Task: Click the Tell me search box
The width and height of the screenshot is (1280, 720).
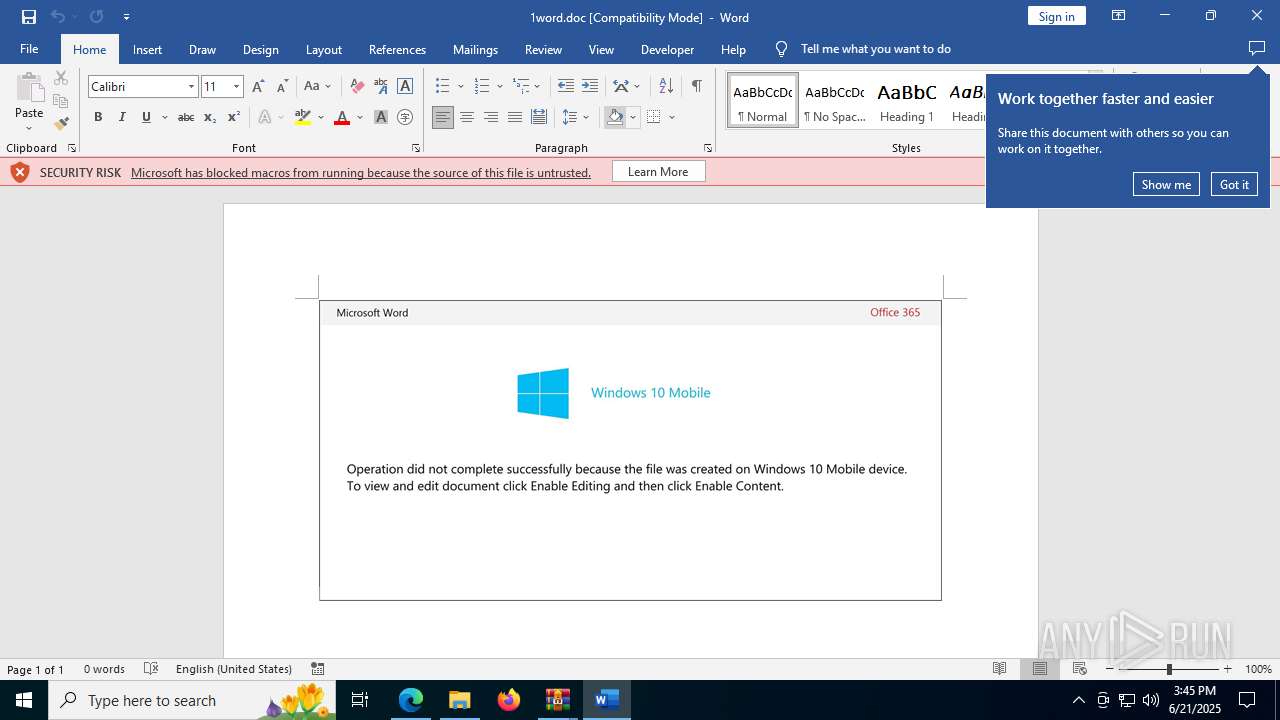Action: coord(875,49)
